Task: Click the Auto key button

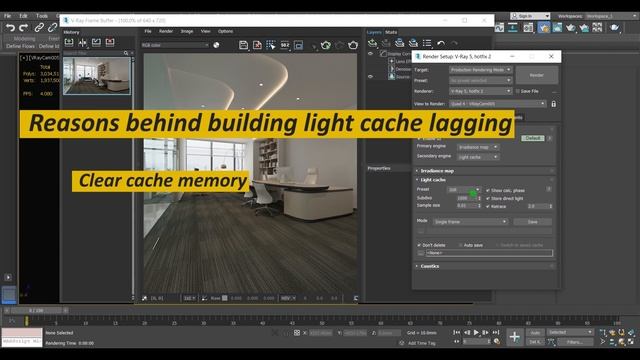Action: [535, 333]
